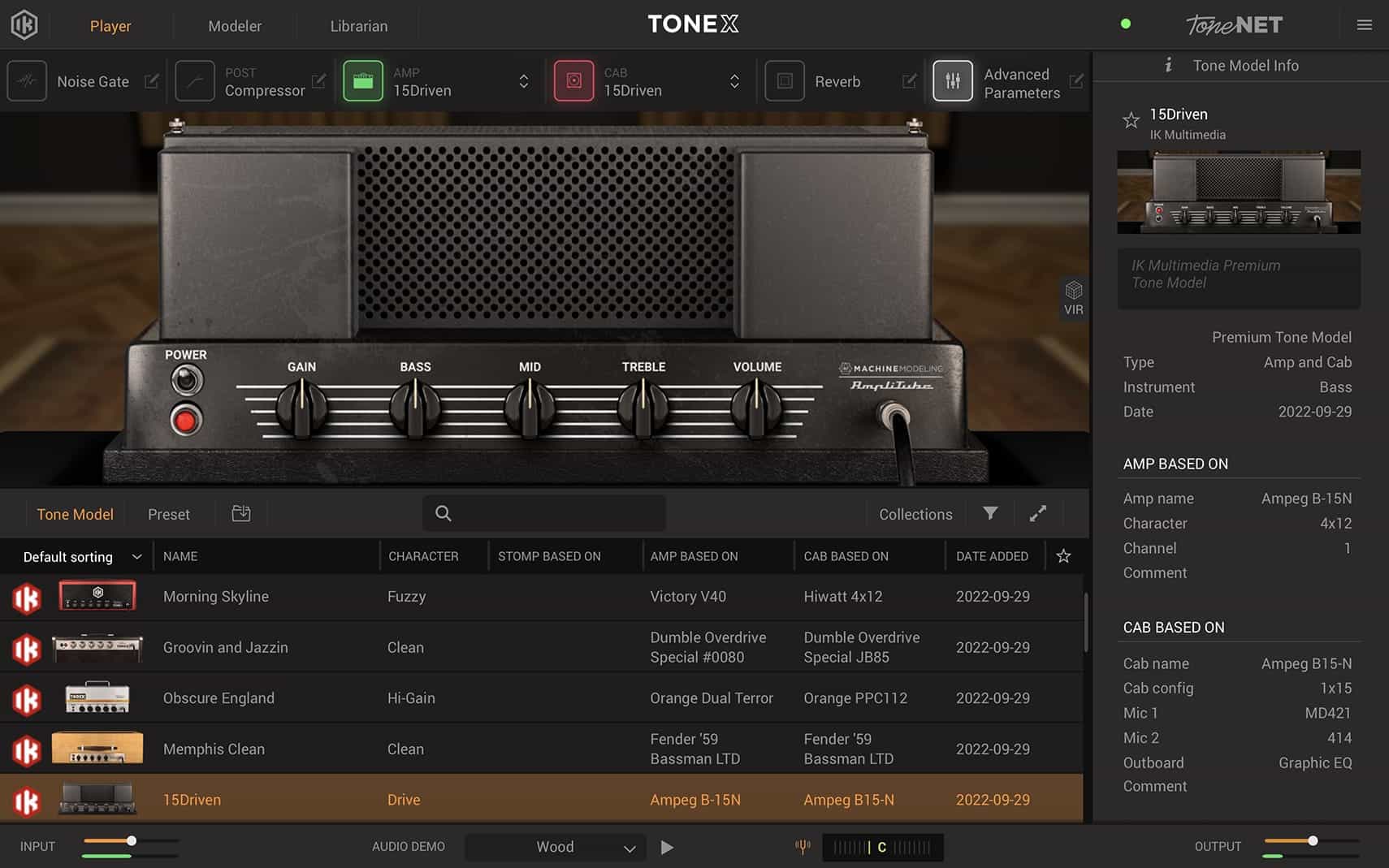Image resolution: width=1389 pixels, height=868 pixels.
Task: Click the Morning Skyline amp thumbnail
Action: point(97,596)
